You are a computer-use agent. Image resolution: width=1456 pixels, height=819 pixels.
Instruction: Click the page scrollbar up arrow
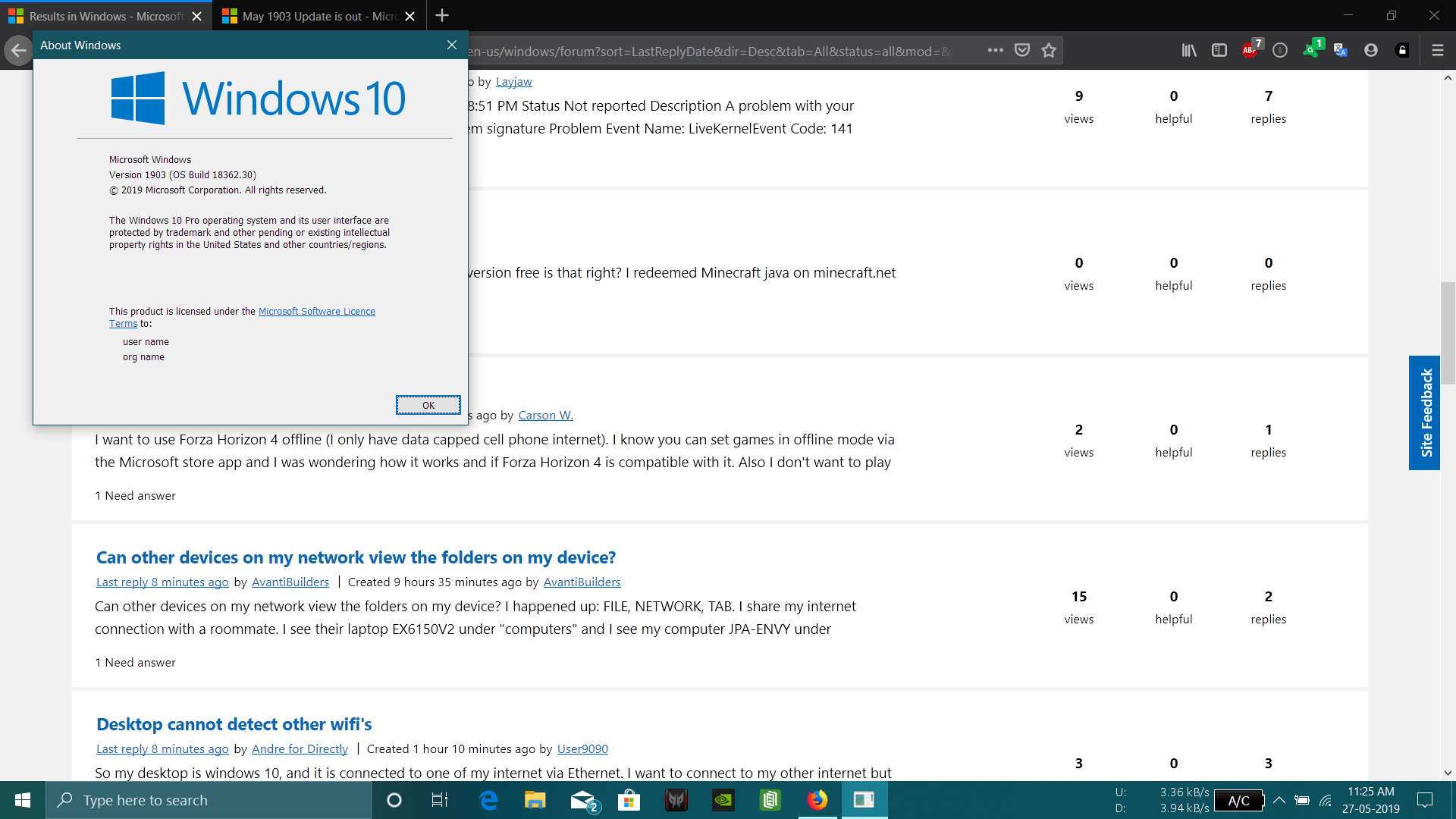click(x=1448, y=77)
